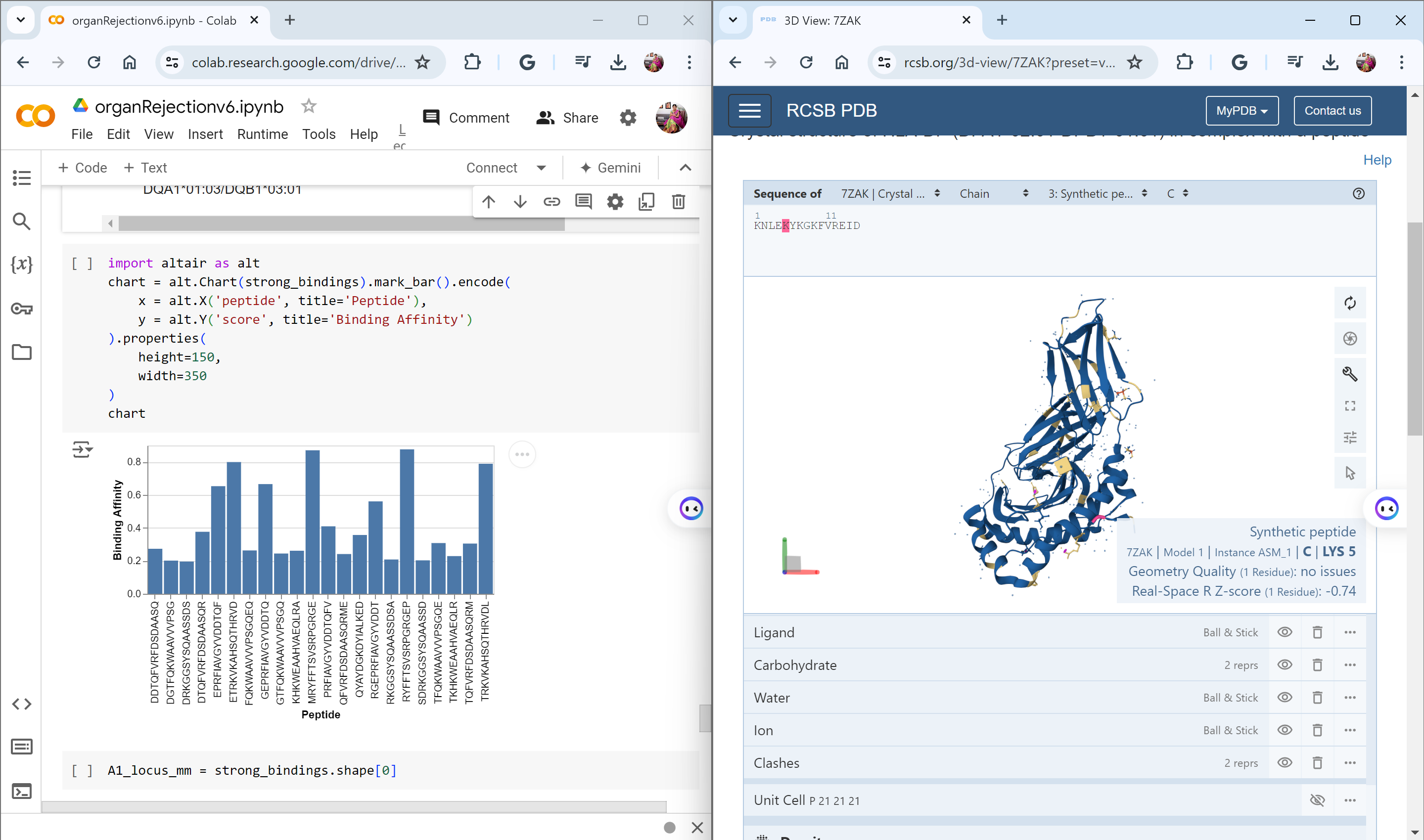Toggle fullscreen expanded viewport in 3D viewer
Viewport: 1424px width, 840px height.
(x=1350, y=406)
